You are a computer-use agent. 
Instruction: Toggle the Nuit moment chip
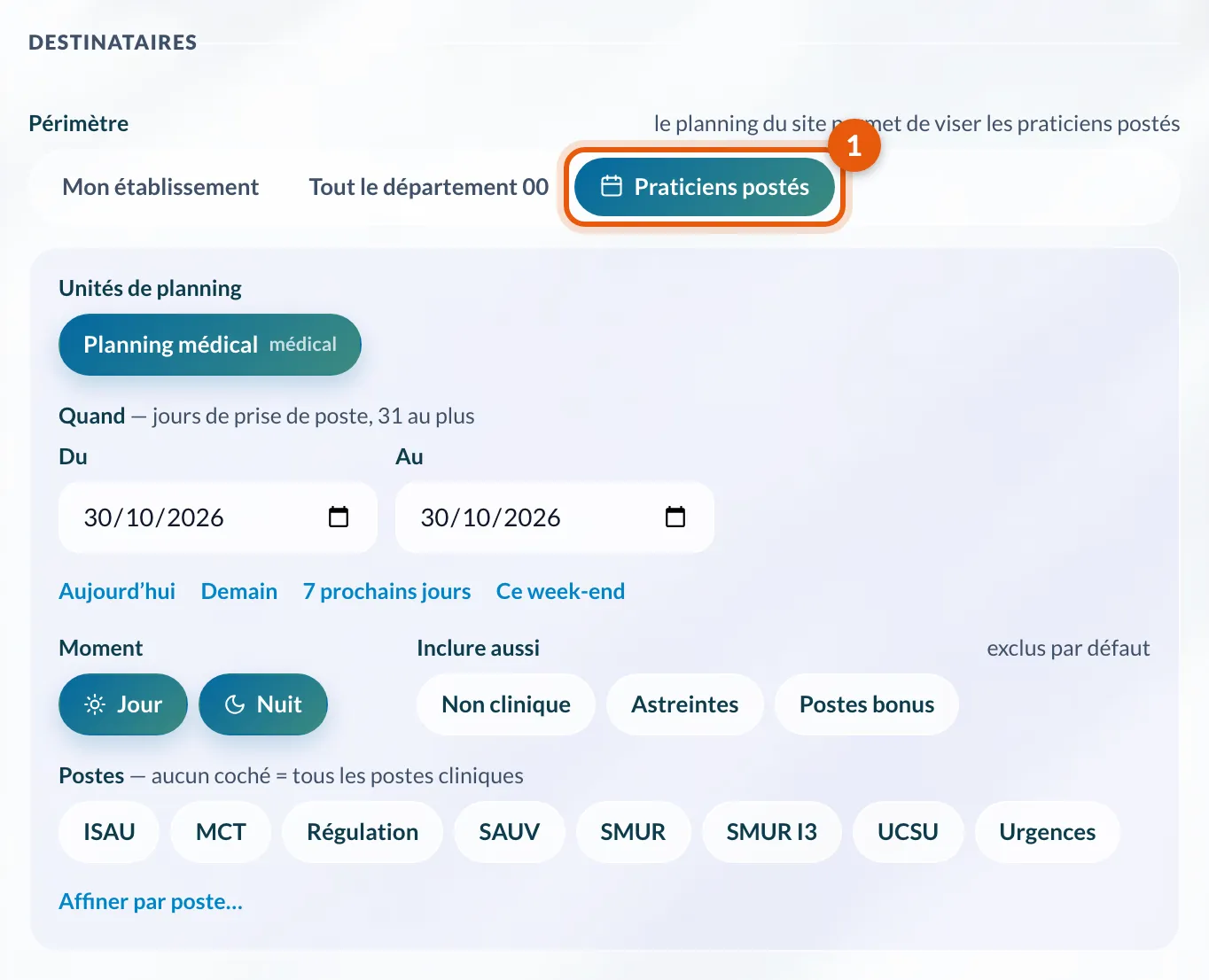(x=263, y=704)
